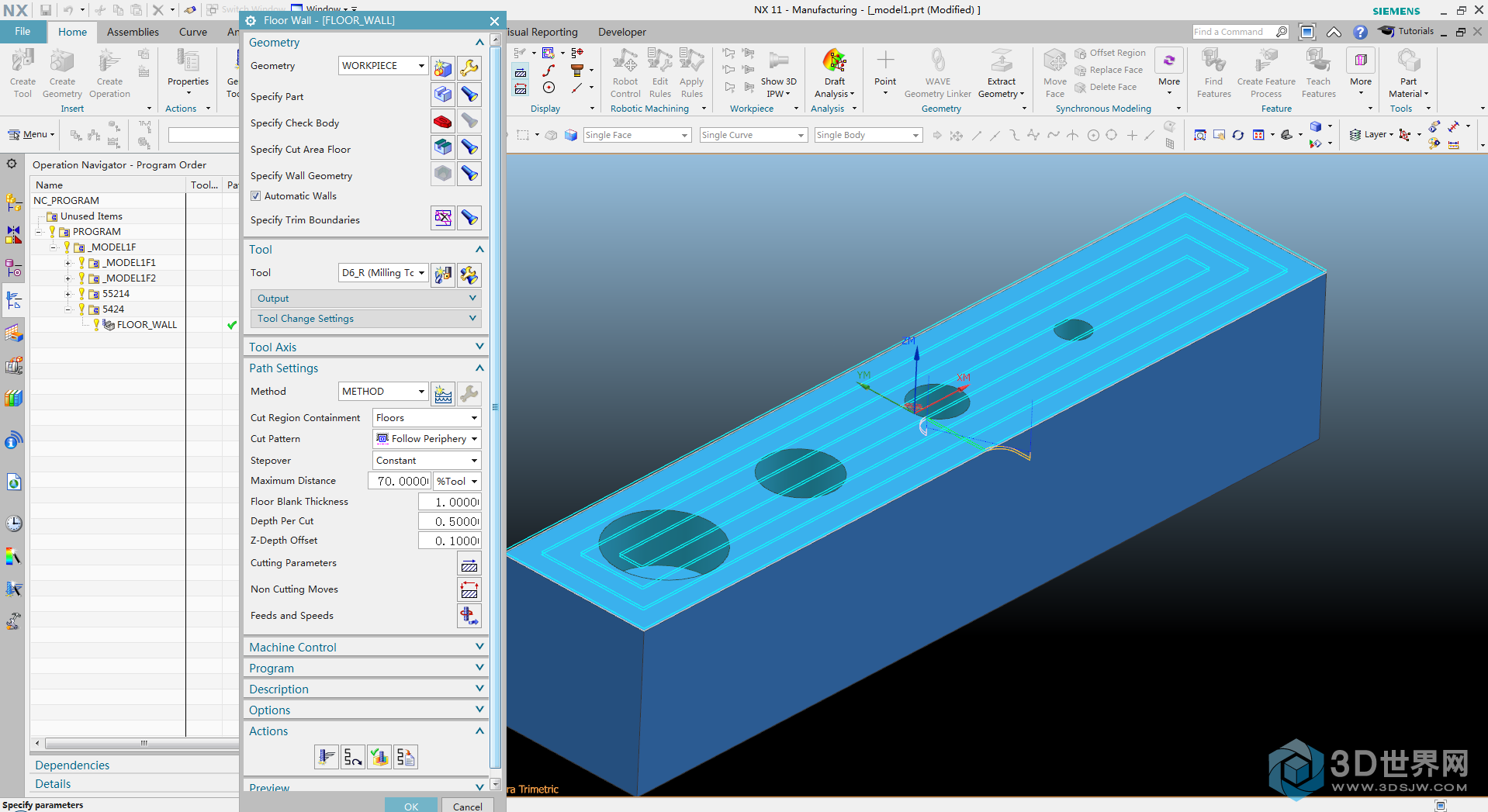Click the Depth Per Cut value field
Image resolution: width=1488 pixels, height=812 pixels.
click(450, 521)
